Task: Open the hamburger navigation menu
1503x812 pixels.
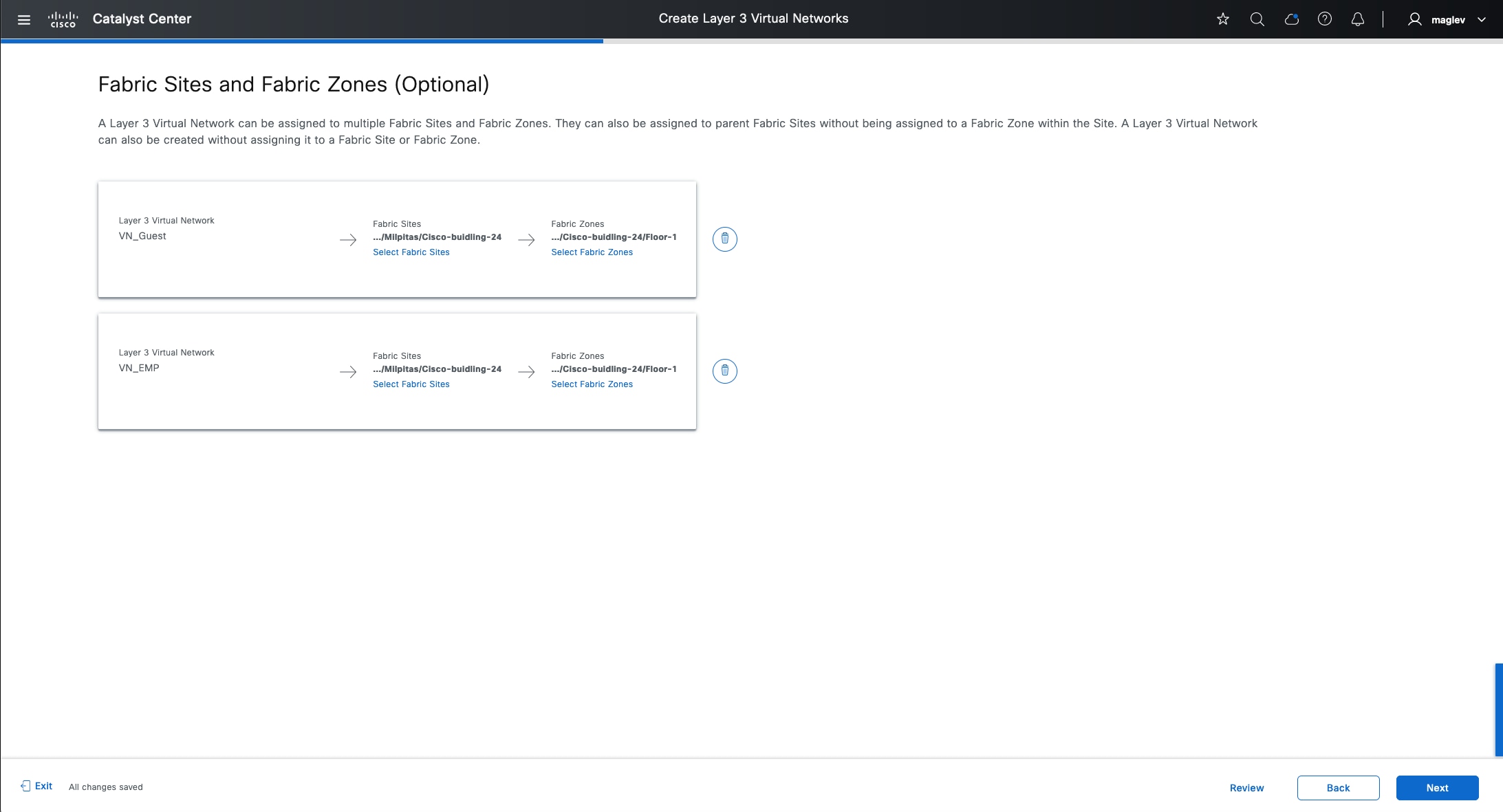Action: 24,19
